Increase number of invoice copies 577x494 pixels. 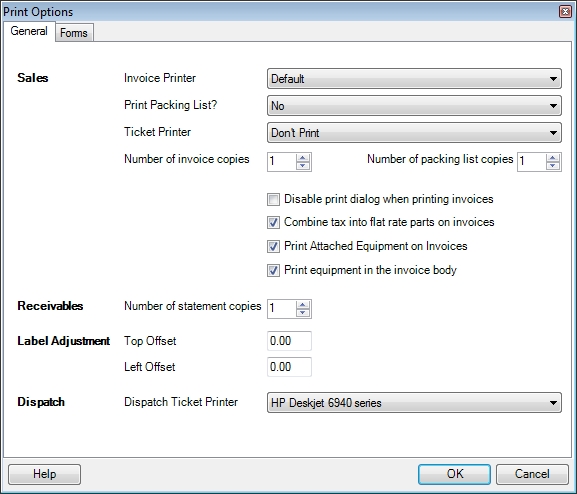(303, 158)
